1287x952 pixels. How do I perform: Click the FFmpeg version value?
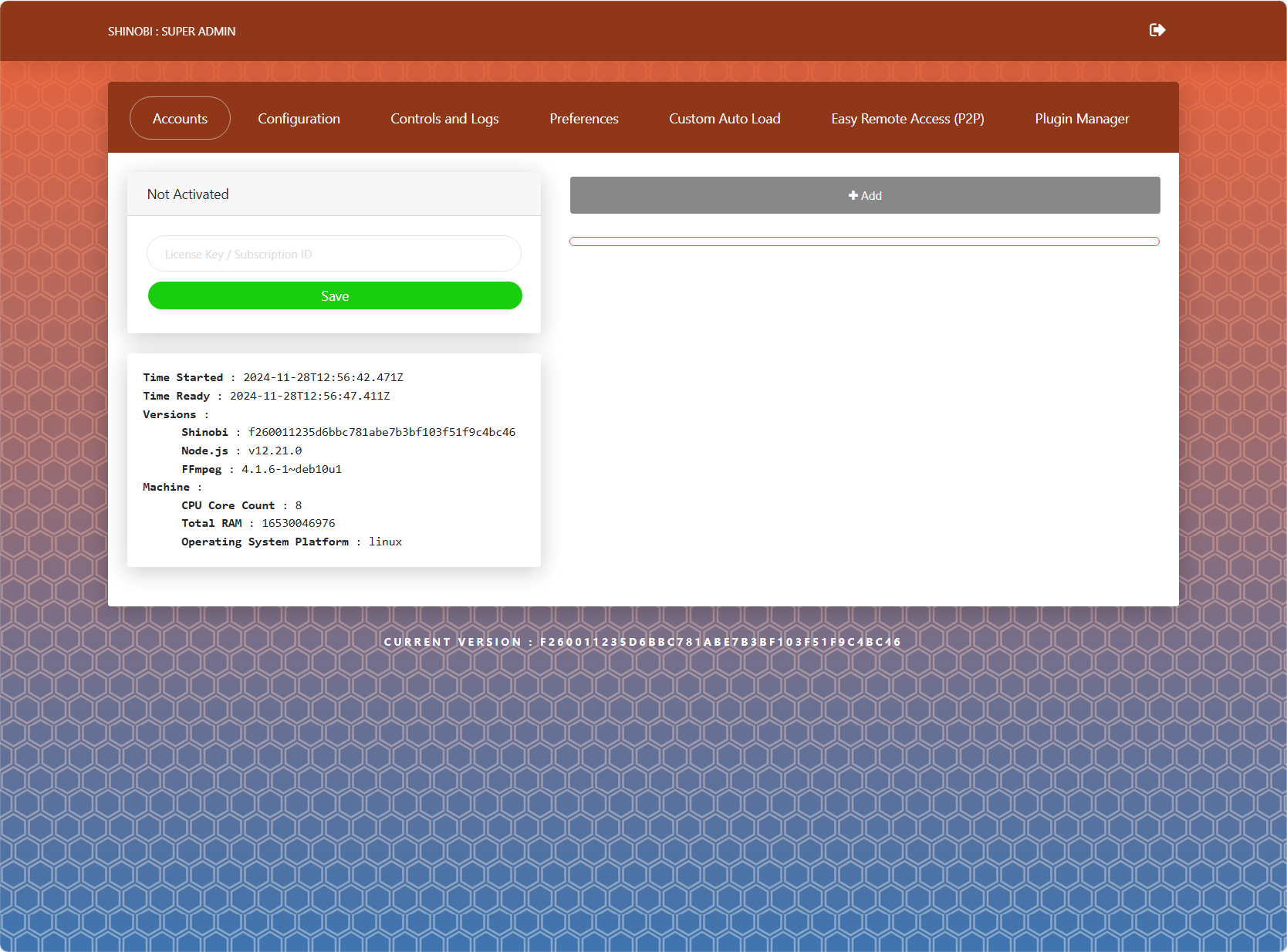pyautogui.click(x=292, y=469)
